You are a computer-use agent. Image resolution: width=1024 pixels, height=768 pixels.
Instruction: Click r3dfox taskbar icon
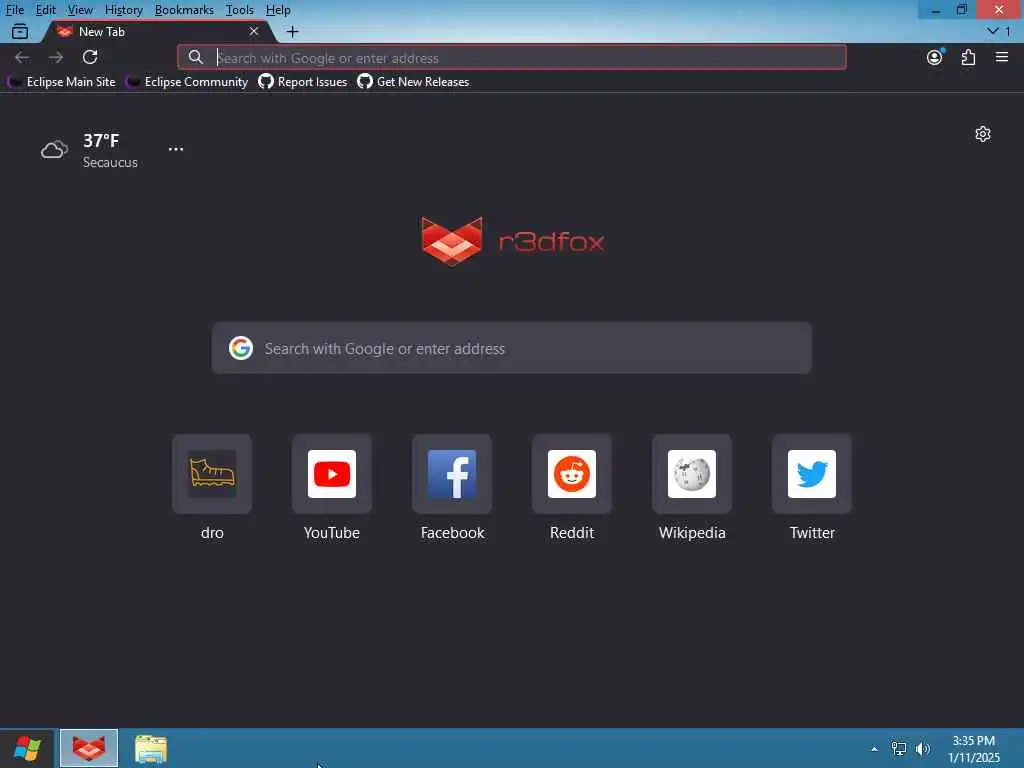89,748
